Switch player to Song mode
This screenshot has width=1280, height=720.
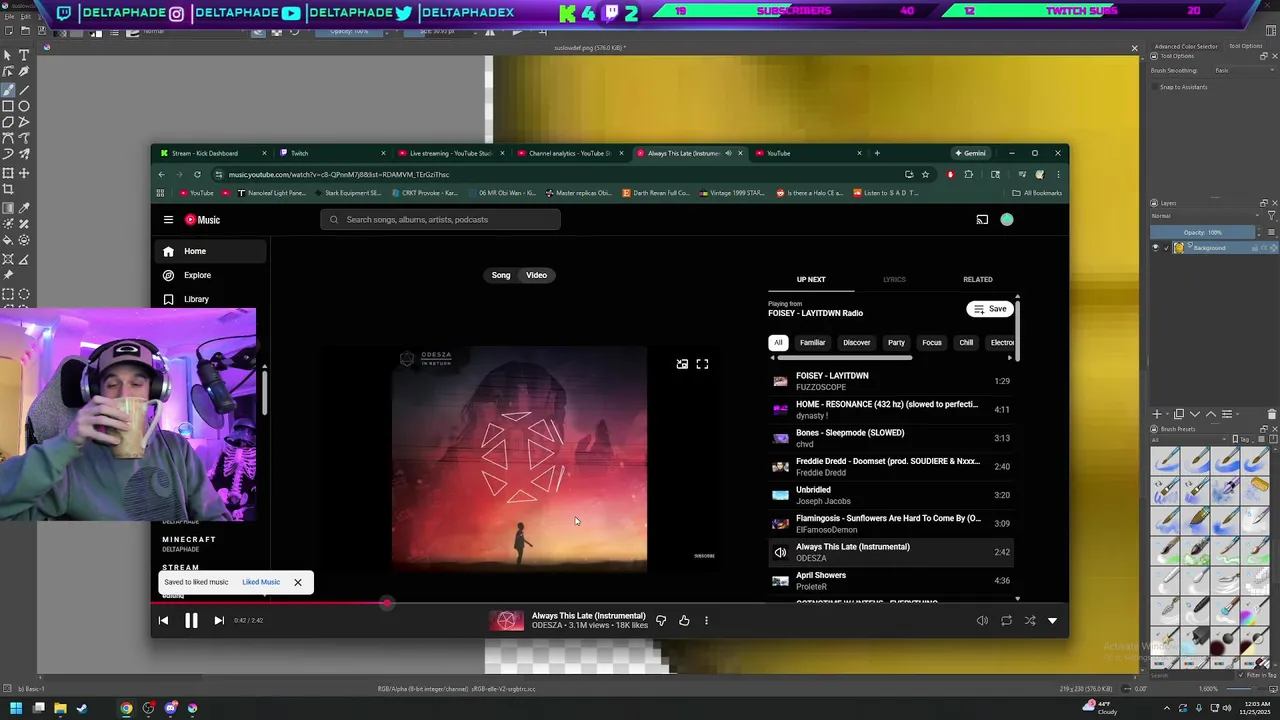(x=501, y=275)
